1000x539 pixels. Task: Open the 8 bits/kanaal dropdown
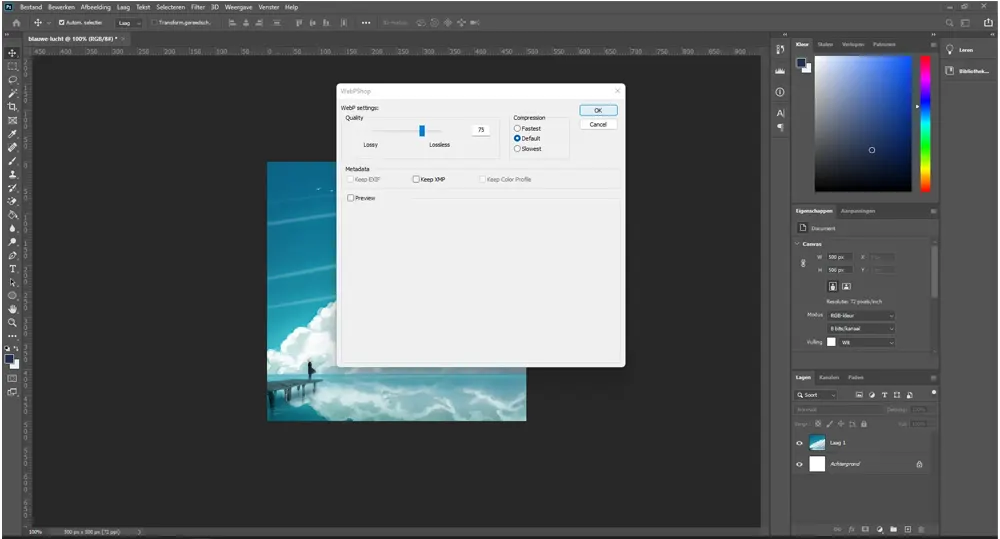pyautogui.click(x=861, y=329)
